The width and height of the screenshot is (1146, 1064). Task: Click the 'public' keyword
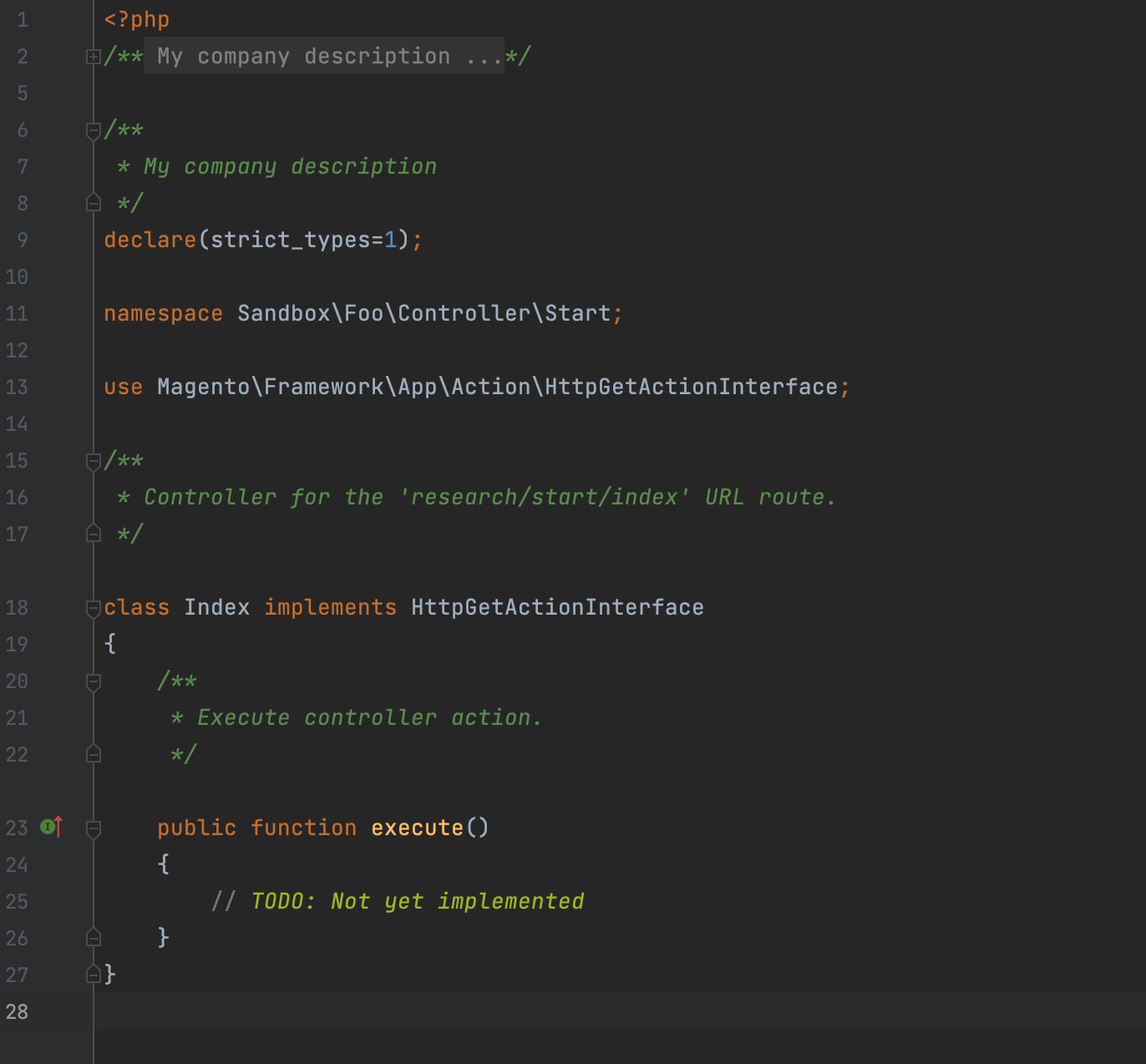tap(197, 828)
